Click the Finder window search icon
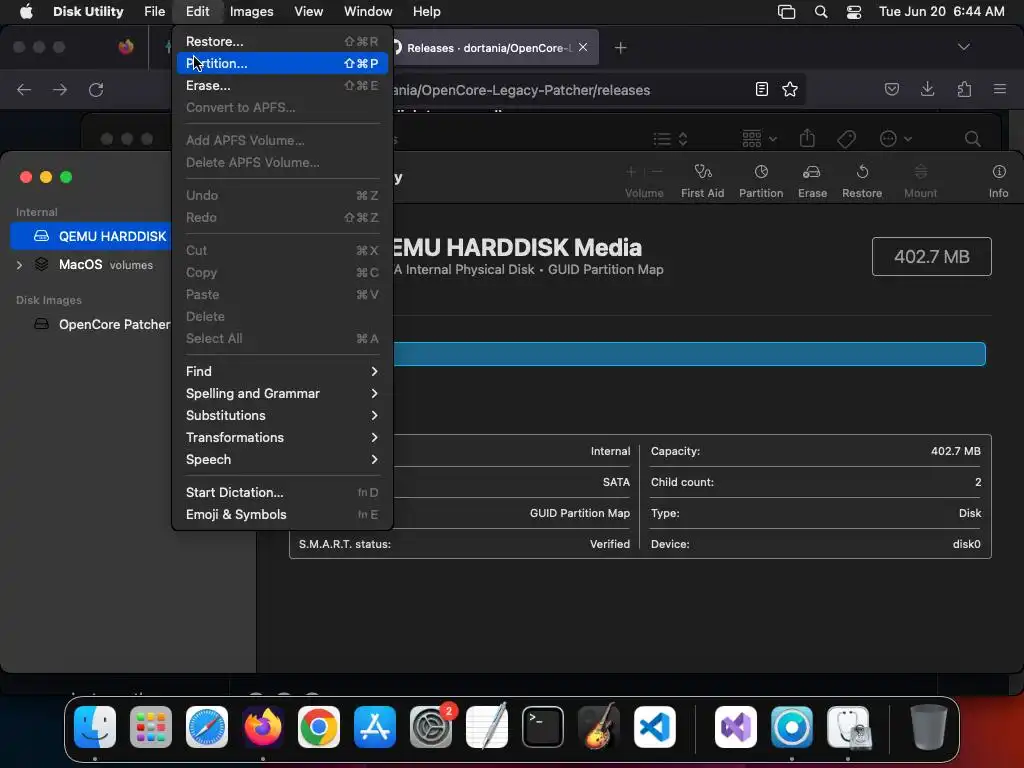 (972, 138)
